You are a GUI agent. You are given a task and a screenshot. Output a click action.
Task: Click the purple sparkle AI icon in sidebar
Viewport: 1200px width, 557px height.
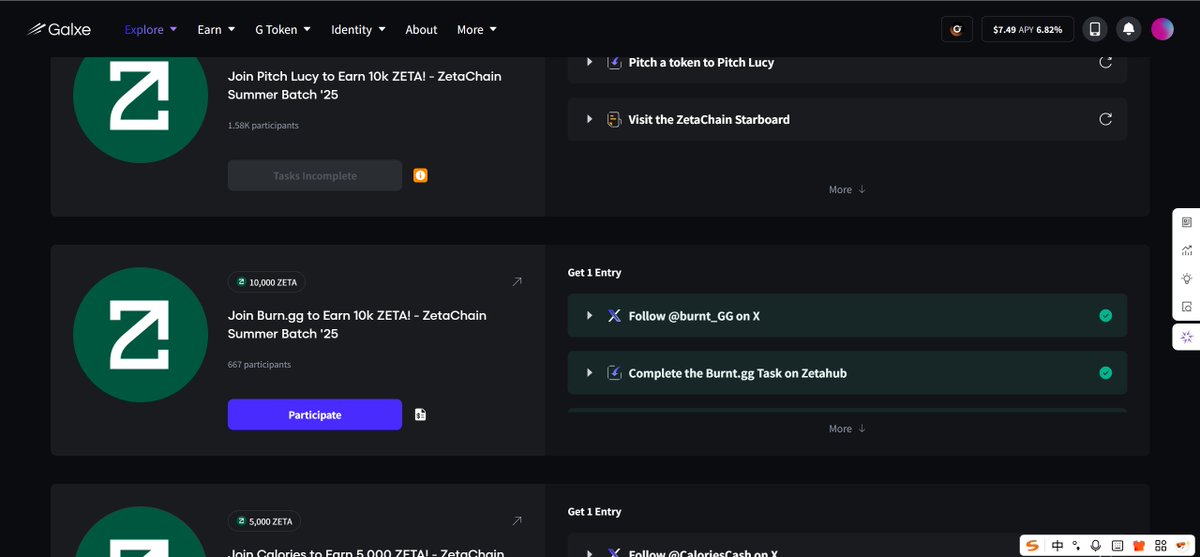[1187, 337]
